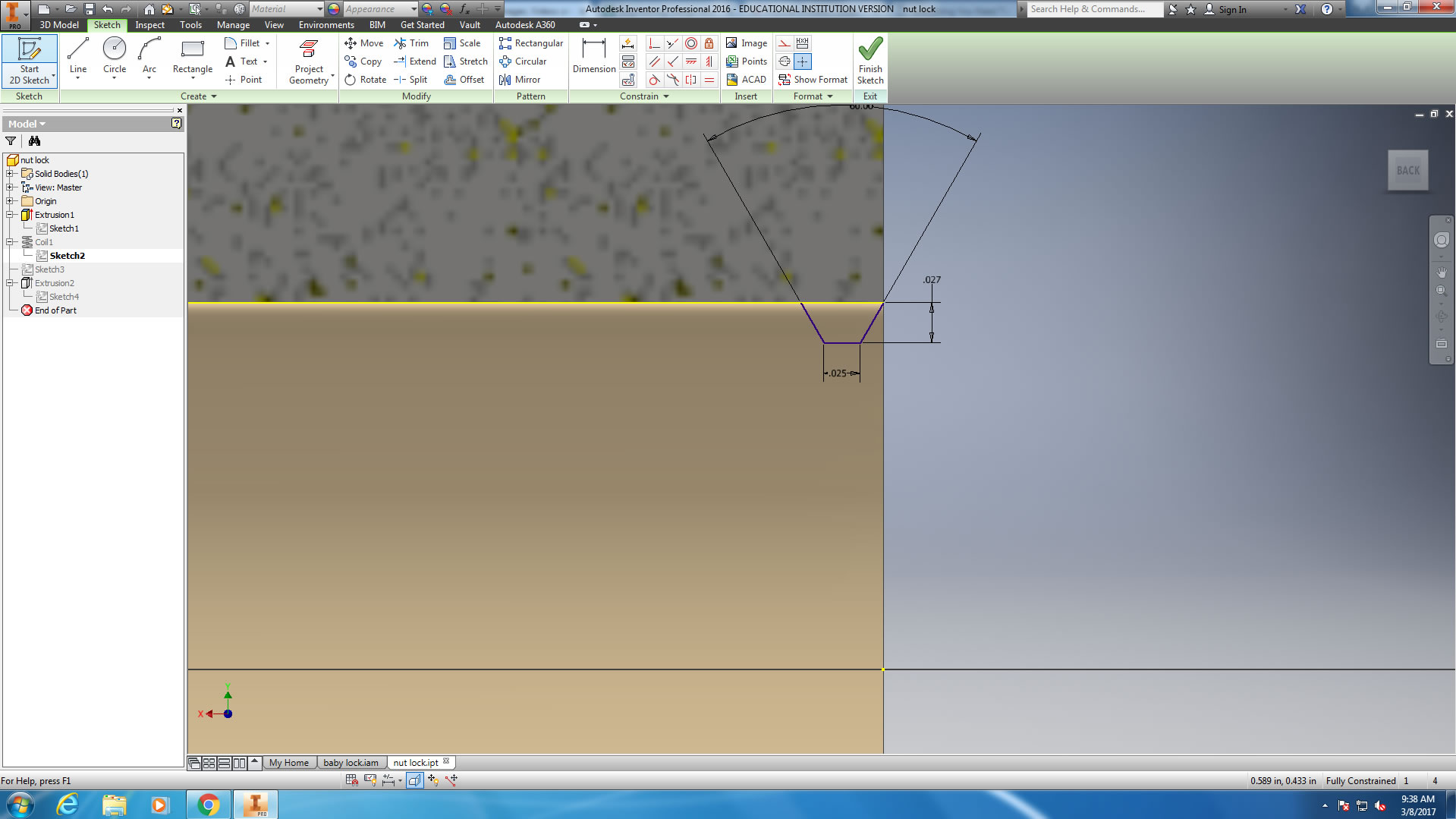Click Automatic Dimensions and Constraints icon
Image resolution: width=1456 pixels, height=819 pixels.
[x=628, y=43]
